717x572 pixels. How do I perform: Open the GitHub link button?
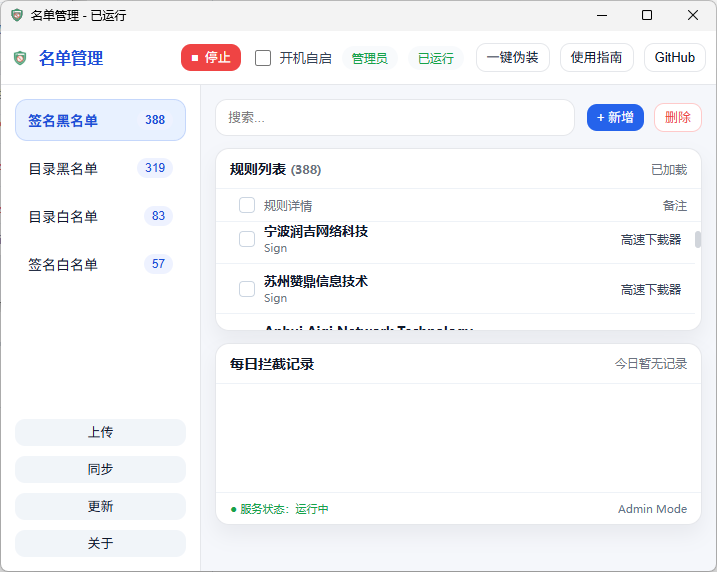674,58
